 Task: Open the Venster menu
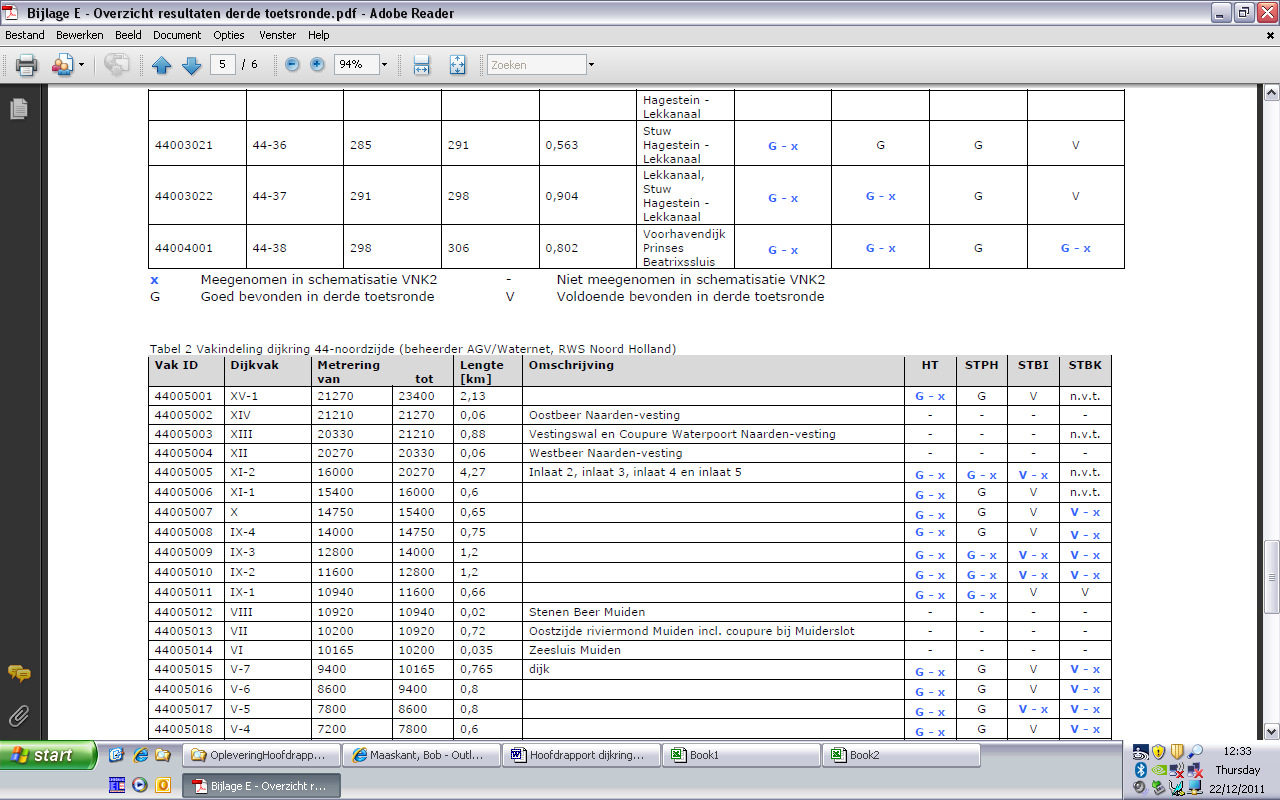point(277,35)
